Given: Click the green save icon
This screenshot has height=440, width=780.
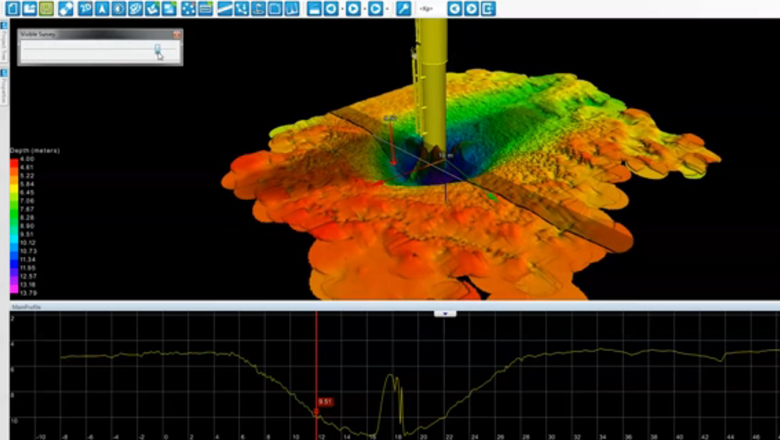Looking at the screenshot, I should coord(47,9).
